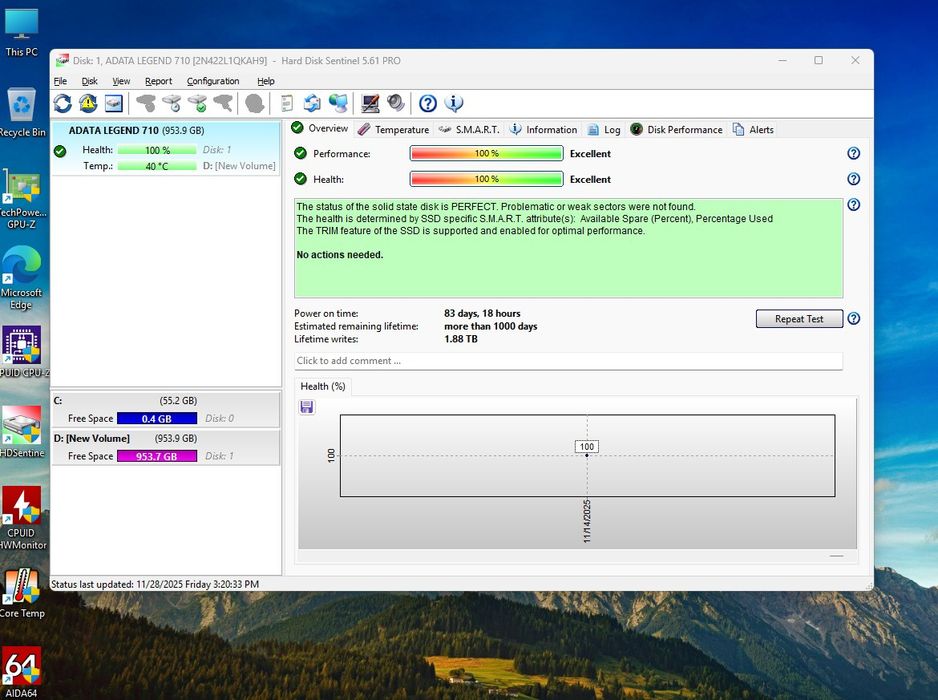Open the report document toolbar icon
The image size is (938, 700).
click(x=287, y=104)
